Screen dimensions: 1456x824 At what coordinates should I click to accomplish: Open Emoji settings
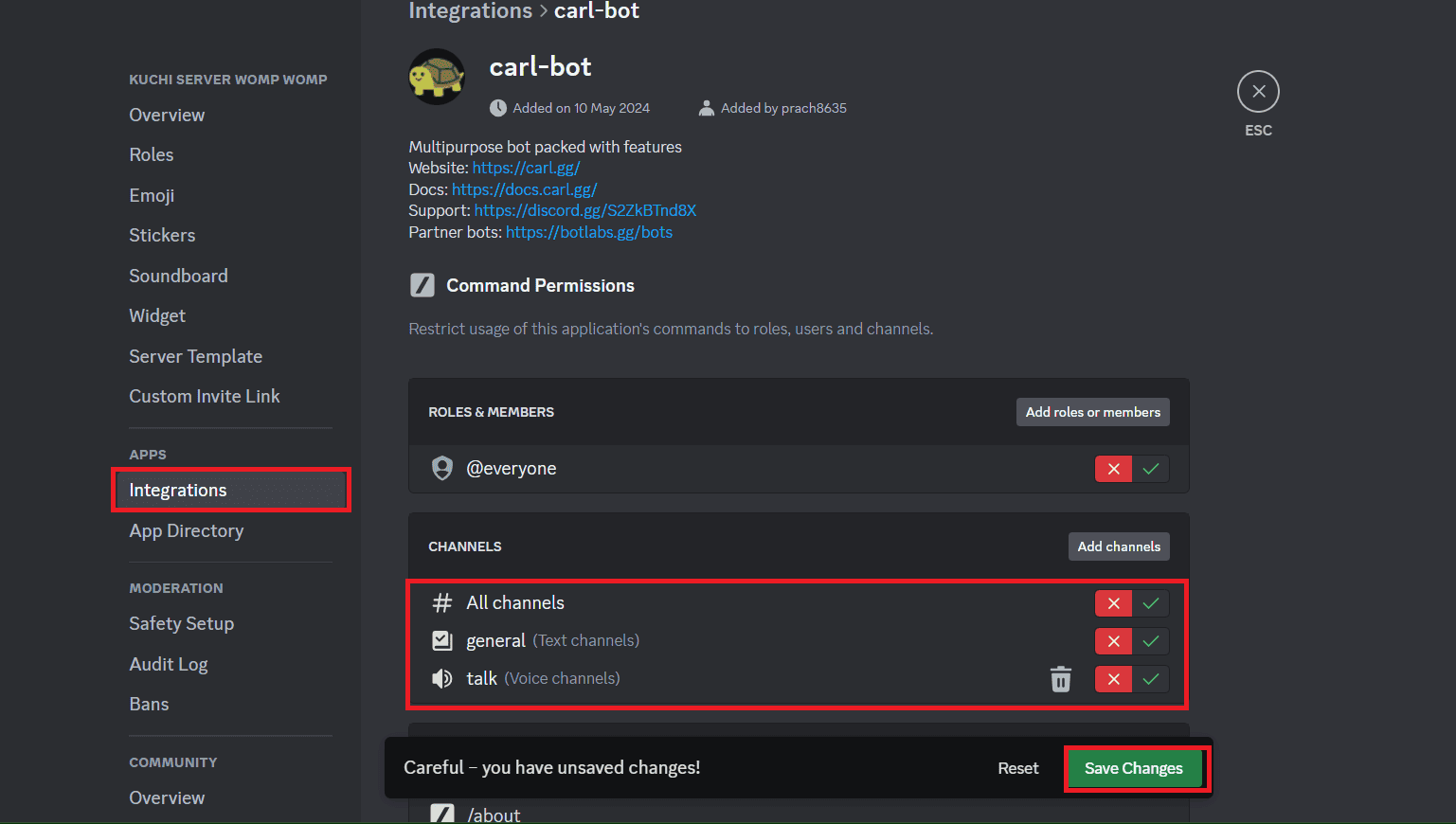click(152, 195)
